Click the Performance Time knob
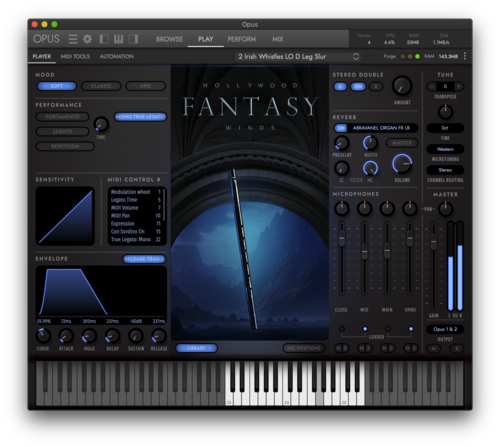 101,124
